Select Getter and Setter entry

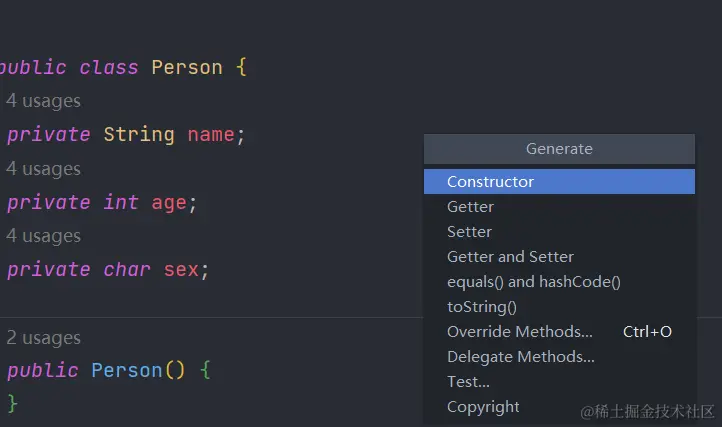(510, 257)
